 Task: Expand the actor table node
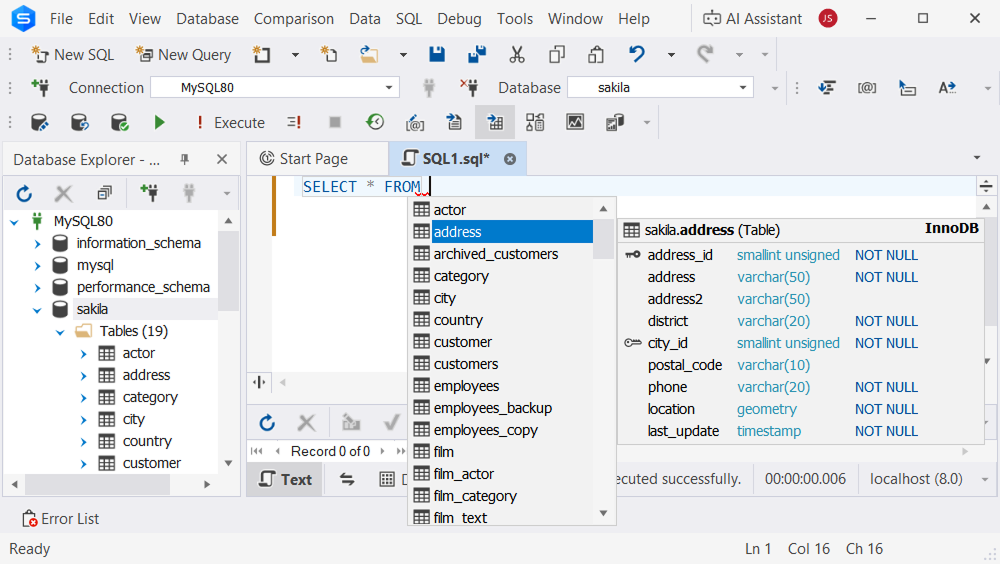click(84, 353)
